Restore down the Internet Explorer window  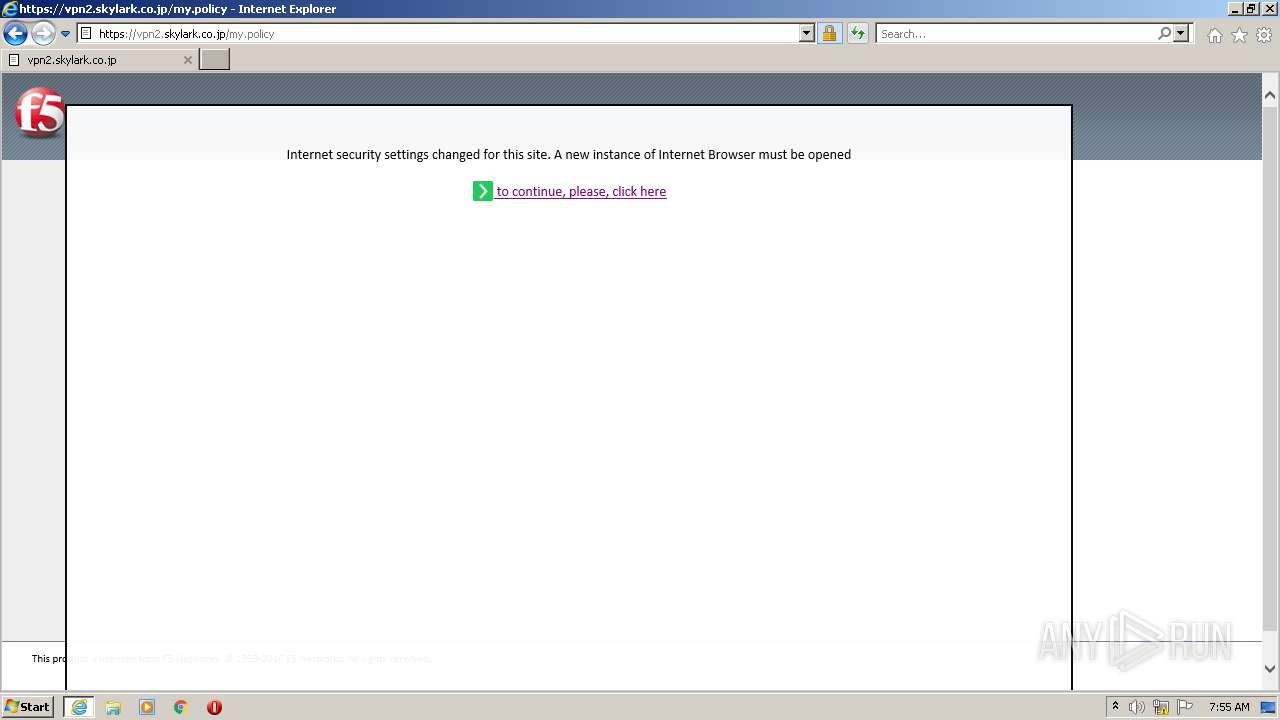[1251, 9]
